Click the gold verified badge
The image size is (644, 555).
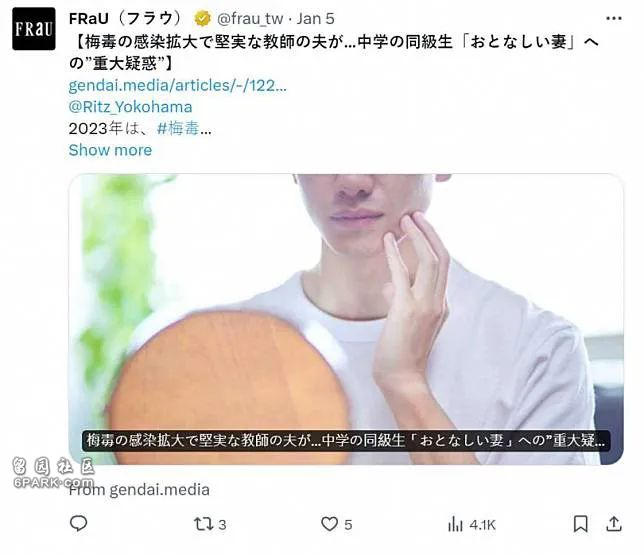coord(202,19)
